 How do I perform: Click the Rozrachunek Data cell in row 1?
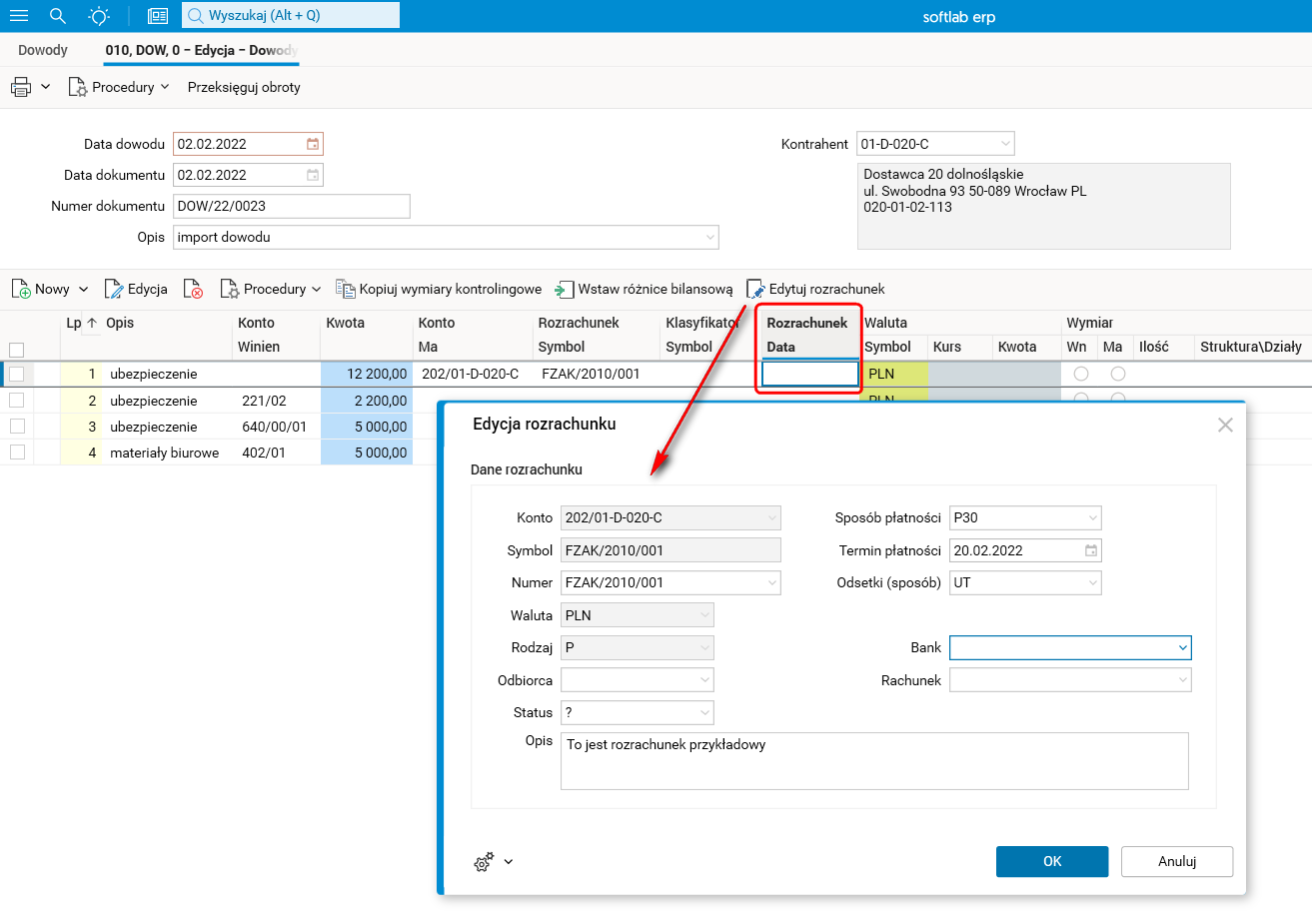point(809,374)
